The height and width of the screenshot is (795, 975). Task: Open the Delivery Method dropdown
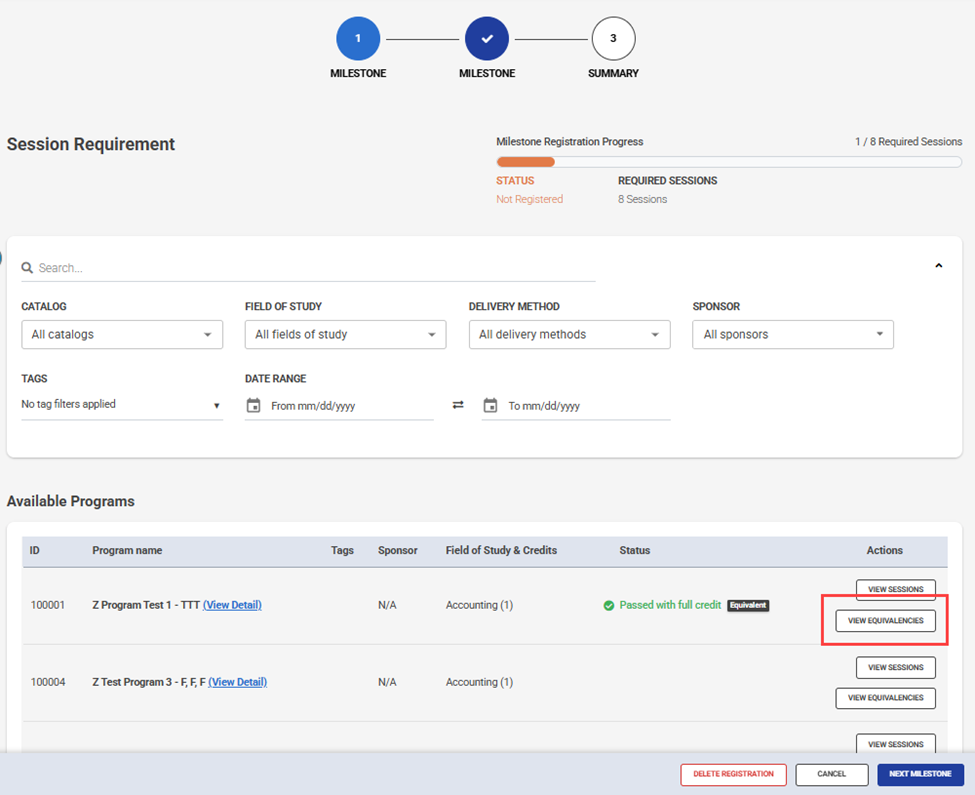point(569,334)
